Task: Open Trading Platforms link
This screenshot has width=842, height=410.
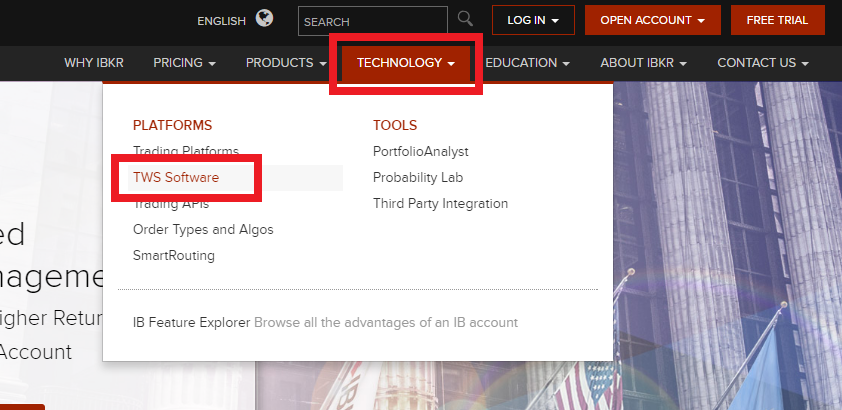Action: point(186,151)
